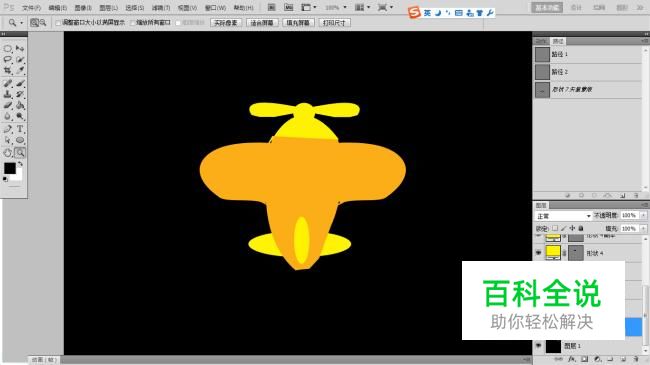Hide the 形状 4 layer eye icon
Image resolution: width=650 pixels, height=365 pixels.
(538, 253)
